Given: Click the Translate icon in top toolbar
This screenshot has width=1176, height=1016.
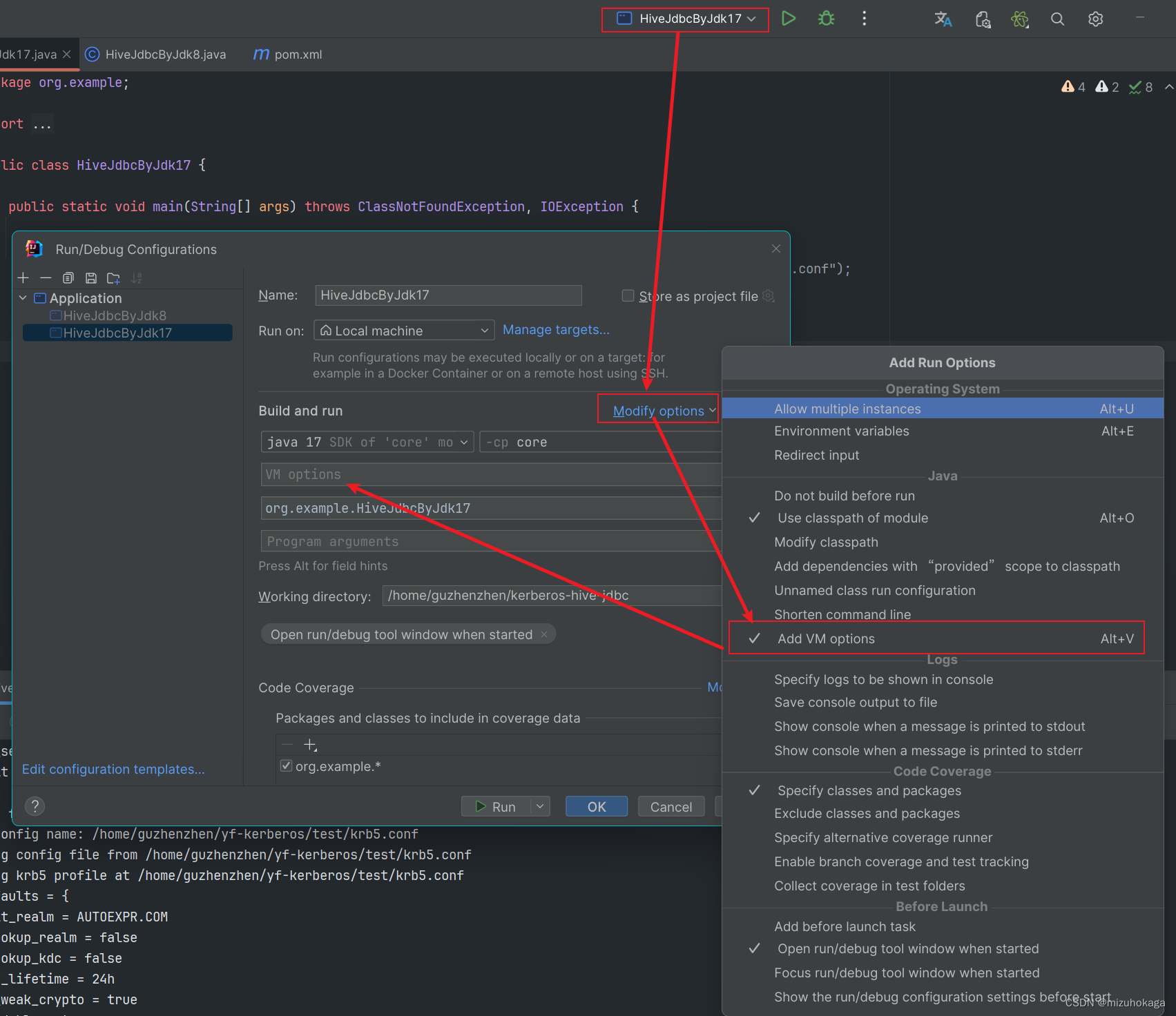Looking at the screenshot, I should [943, 19].
